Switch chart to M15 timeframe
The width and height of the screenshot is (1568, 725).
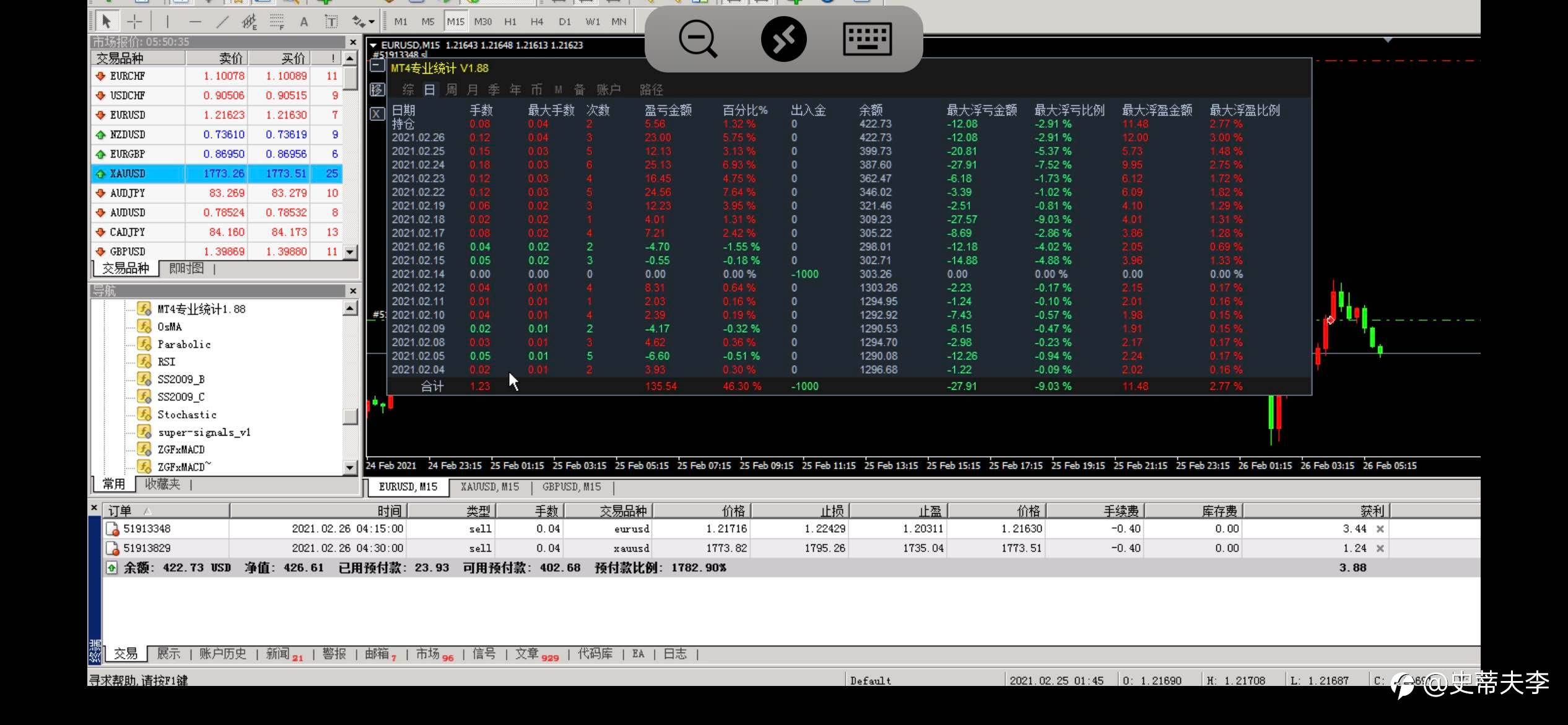(x=456, y=22)
